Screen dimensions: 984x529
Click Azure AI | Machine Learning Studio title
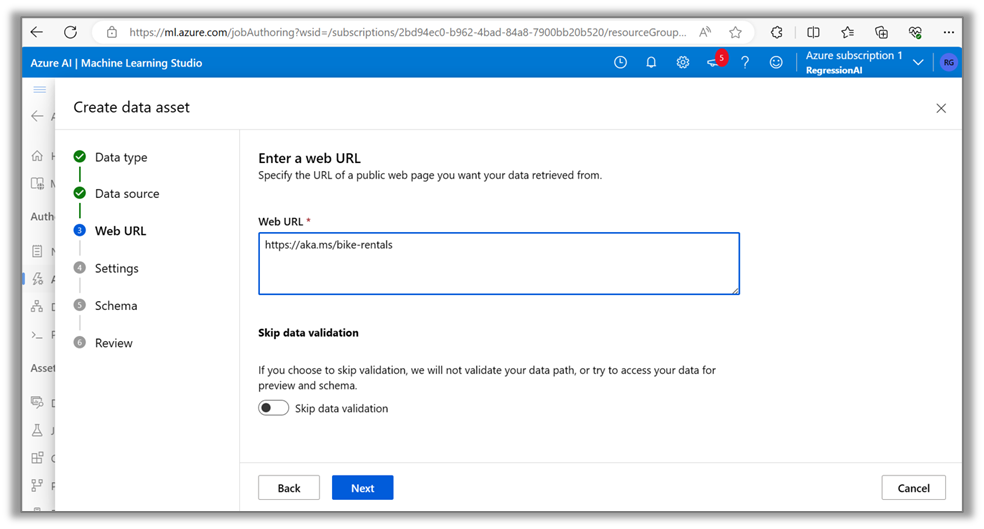[116, 63]
